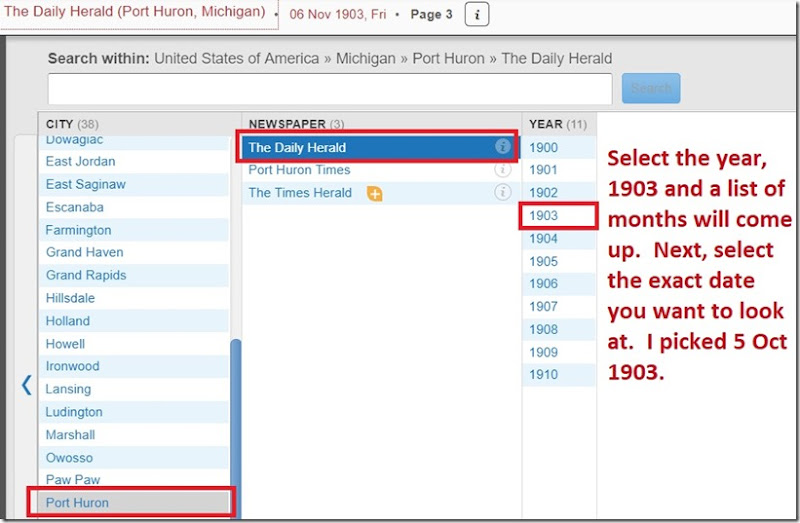The height and width of the screenshot is (523, 800).
Task: Select year 1902
Action: coord(559,193)
